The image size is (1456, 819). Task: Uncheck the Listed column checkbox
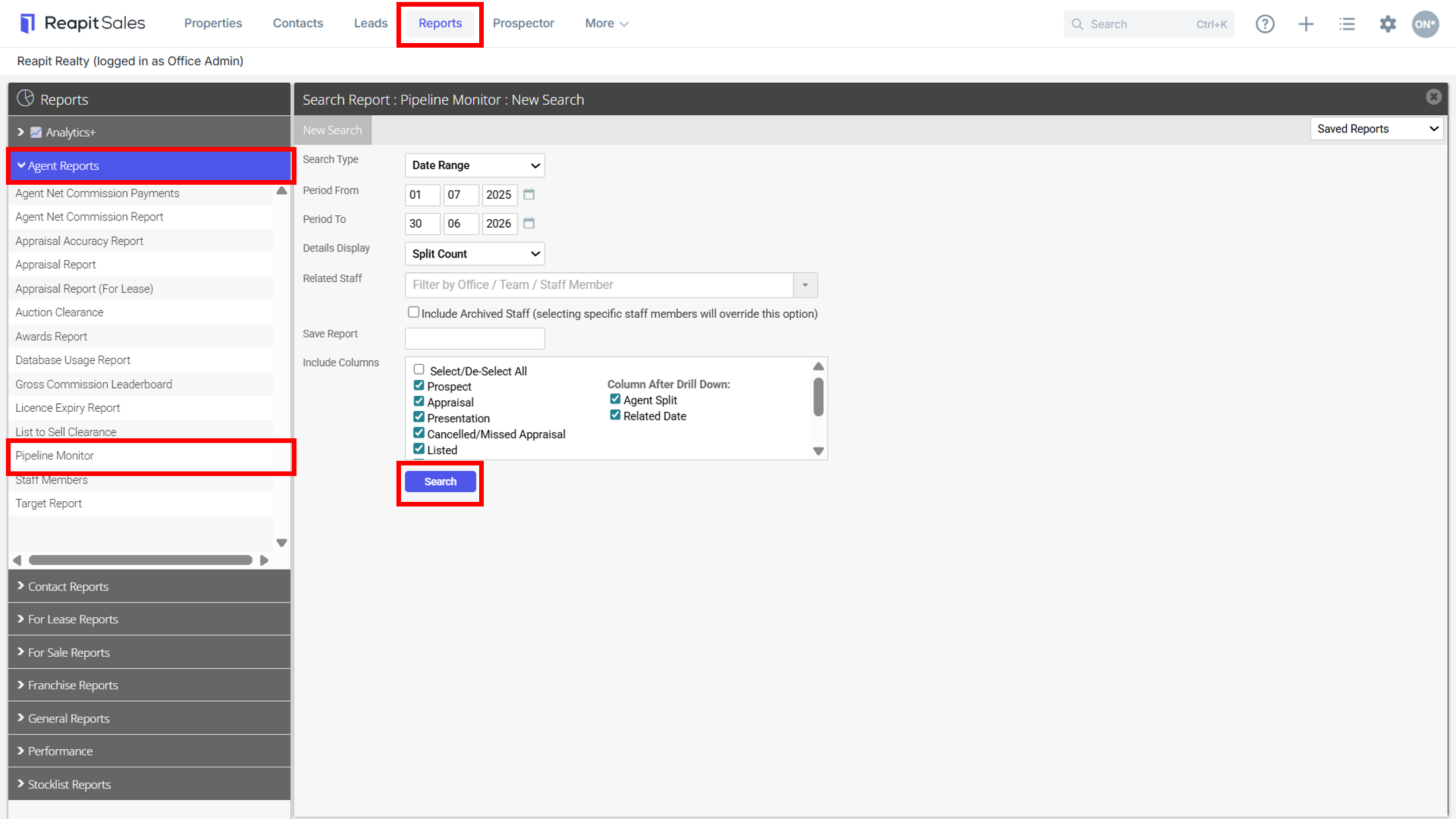(x=419, y=449)
